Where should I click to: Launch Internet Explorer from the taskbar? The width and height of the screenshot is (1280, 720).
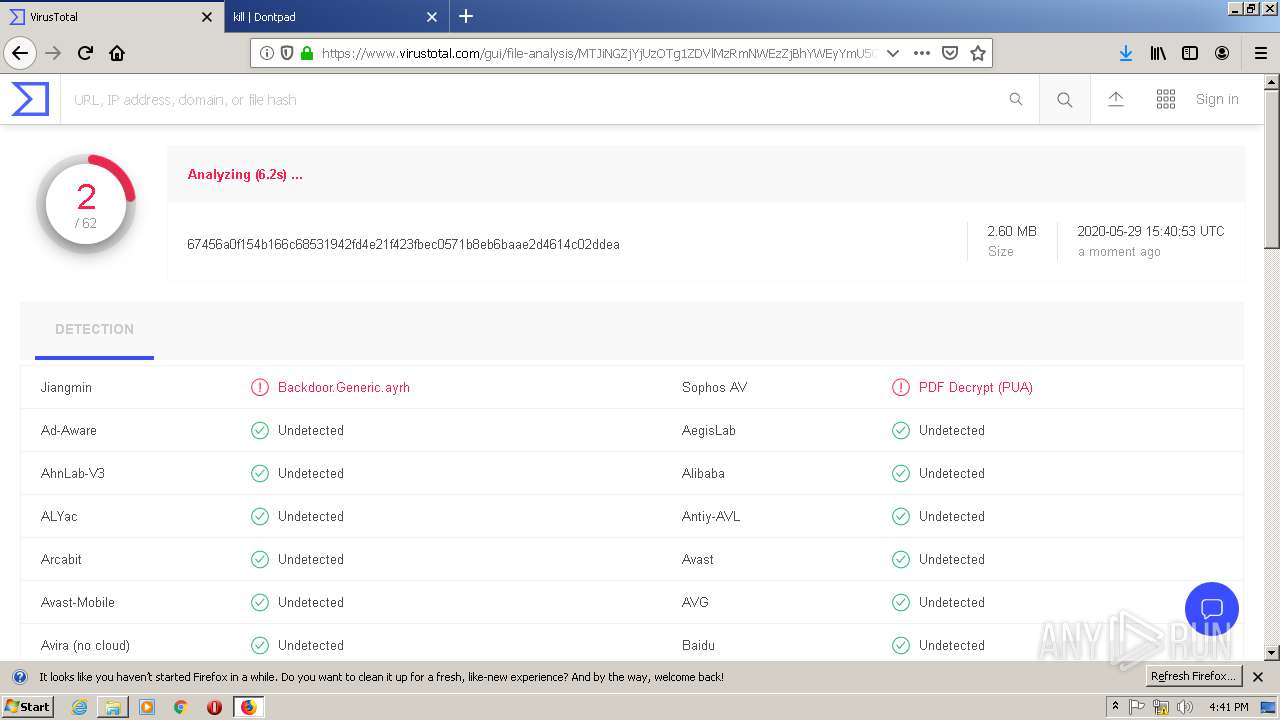pyautogui.click(x=79, y=707)
